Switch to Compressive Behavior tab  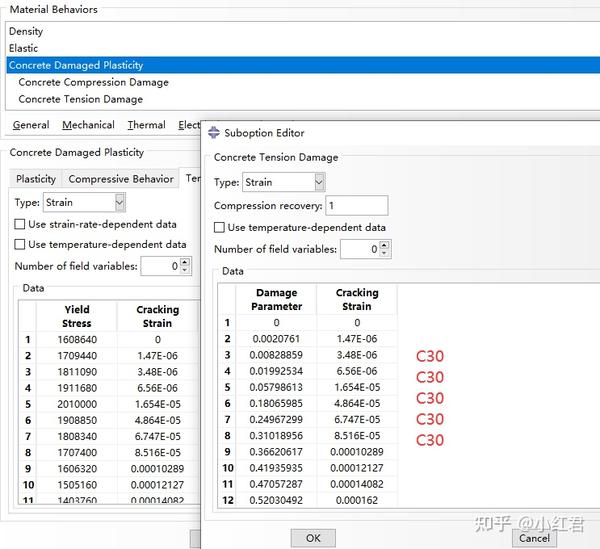coord(121,179)
